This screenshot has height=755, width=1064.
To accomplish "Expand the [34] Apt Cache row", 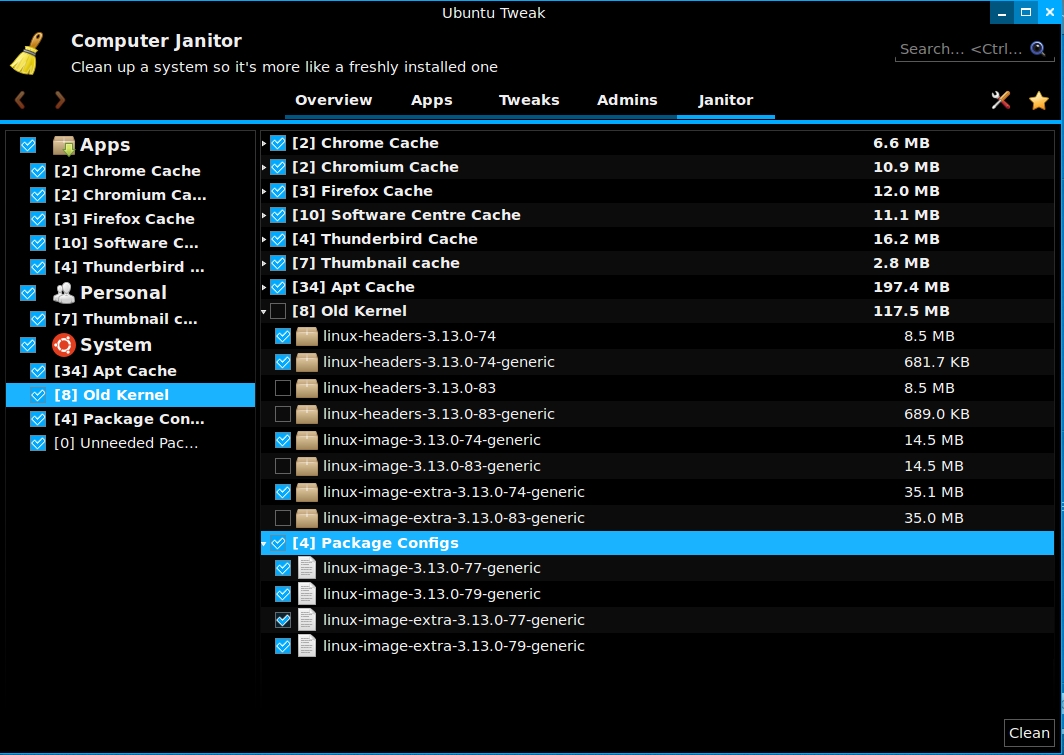I will (264, 288).
